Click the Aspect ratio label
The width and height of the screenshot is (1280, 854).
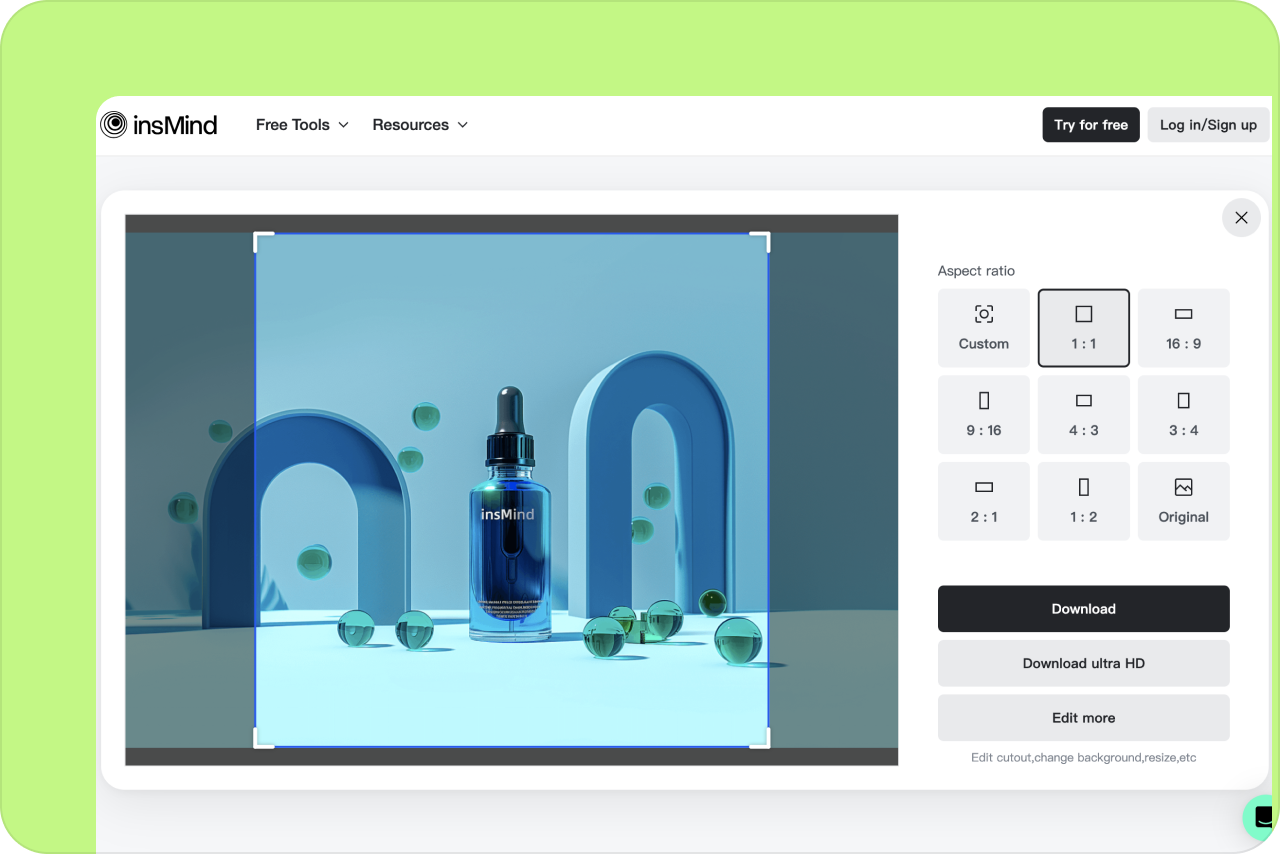pyautogui.click(x=976, y=271)
